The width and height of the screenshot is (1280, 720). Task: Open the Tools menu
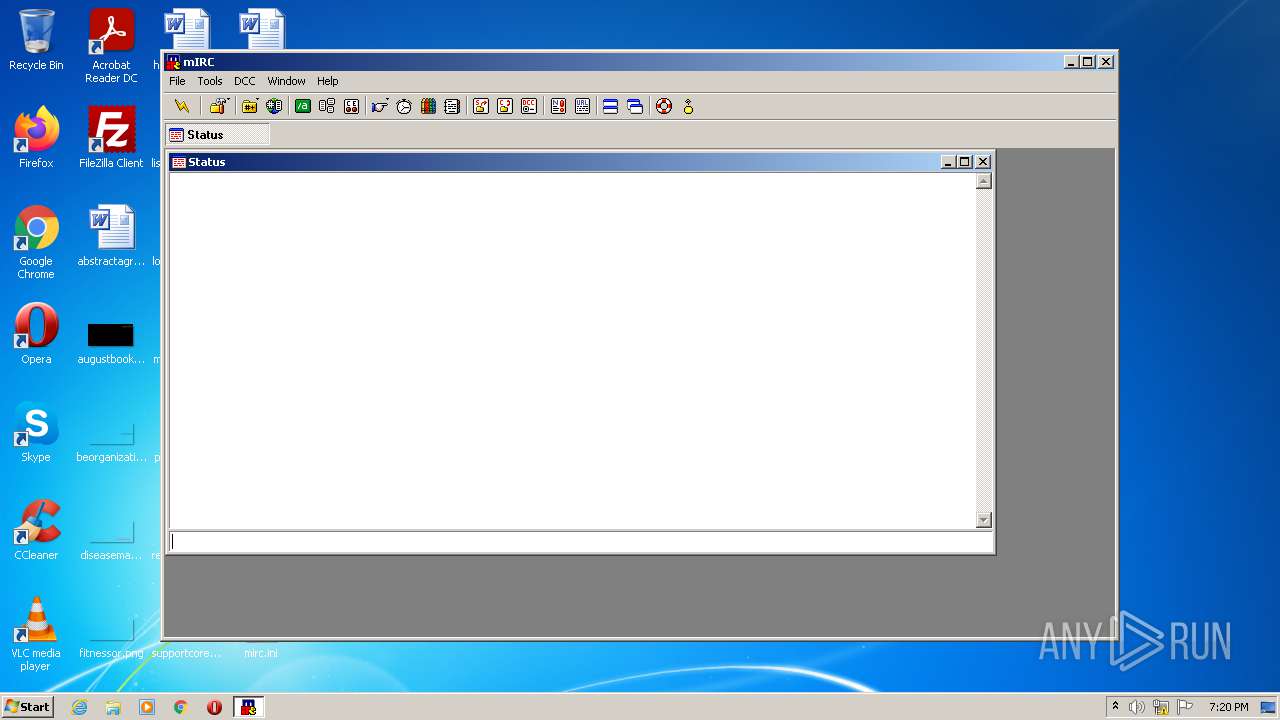[x=210, y=81]
